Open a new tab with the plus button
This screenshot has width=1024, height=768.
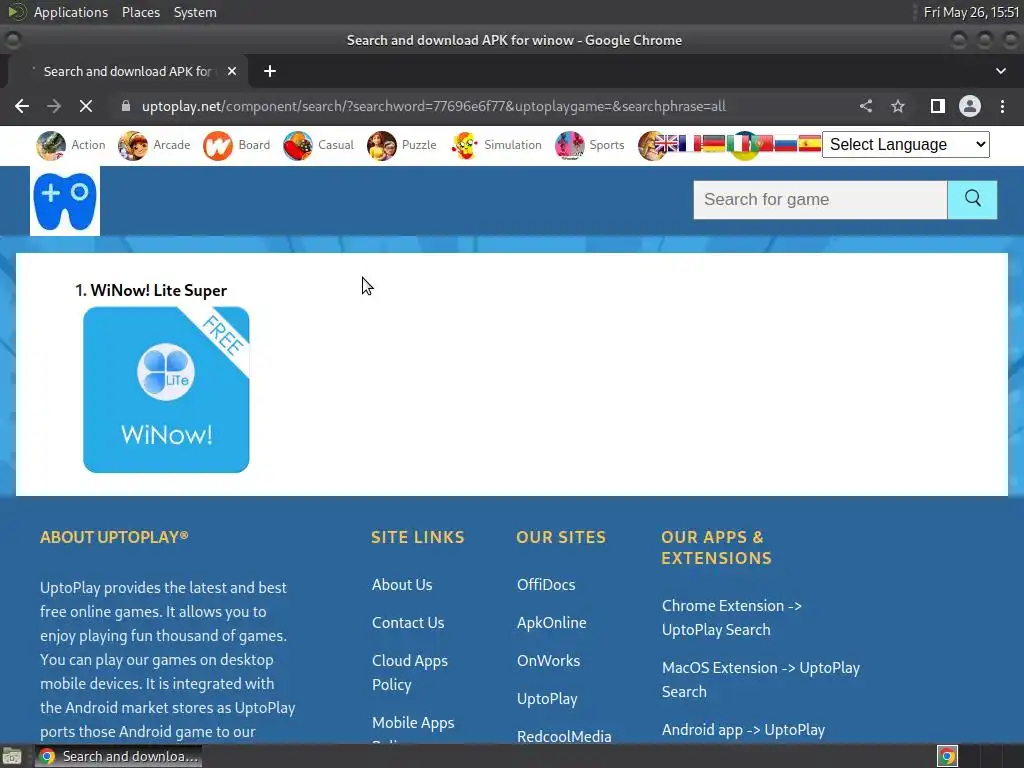[x=270, y=71]
